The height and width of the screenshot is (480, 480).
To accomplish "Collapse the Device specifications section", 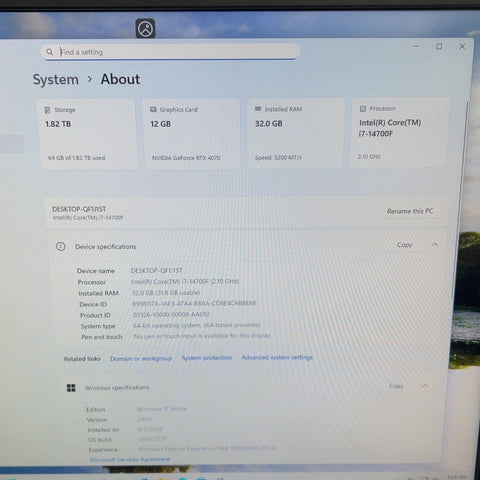I will pyautogui.click(x=435, y=245).
